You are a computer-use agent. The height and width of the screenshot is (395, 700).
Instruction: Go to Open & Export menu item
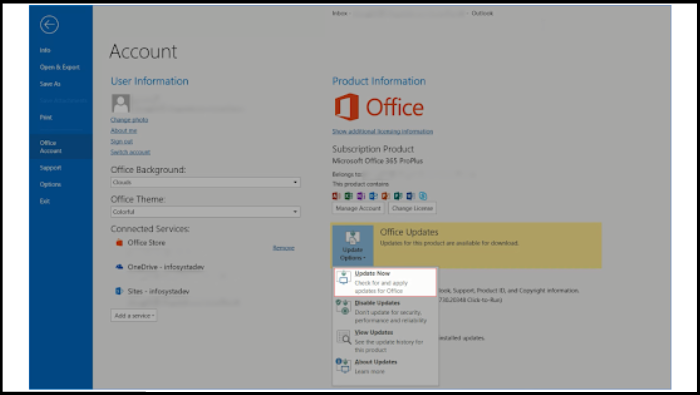pyautogui.click(x=59, y=67)
